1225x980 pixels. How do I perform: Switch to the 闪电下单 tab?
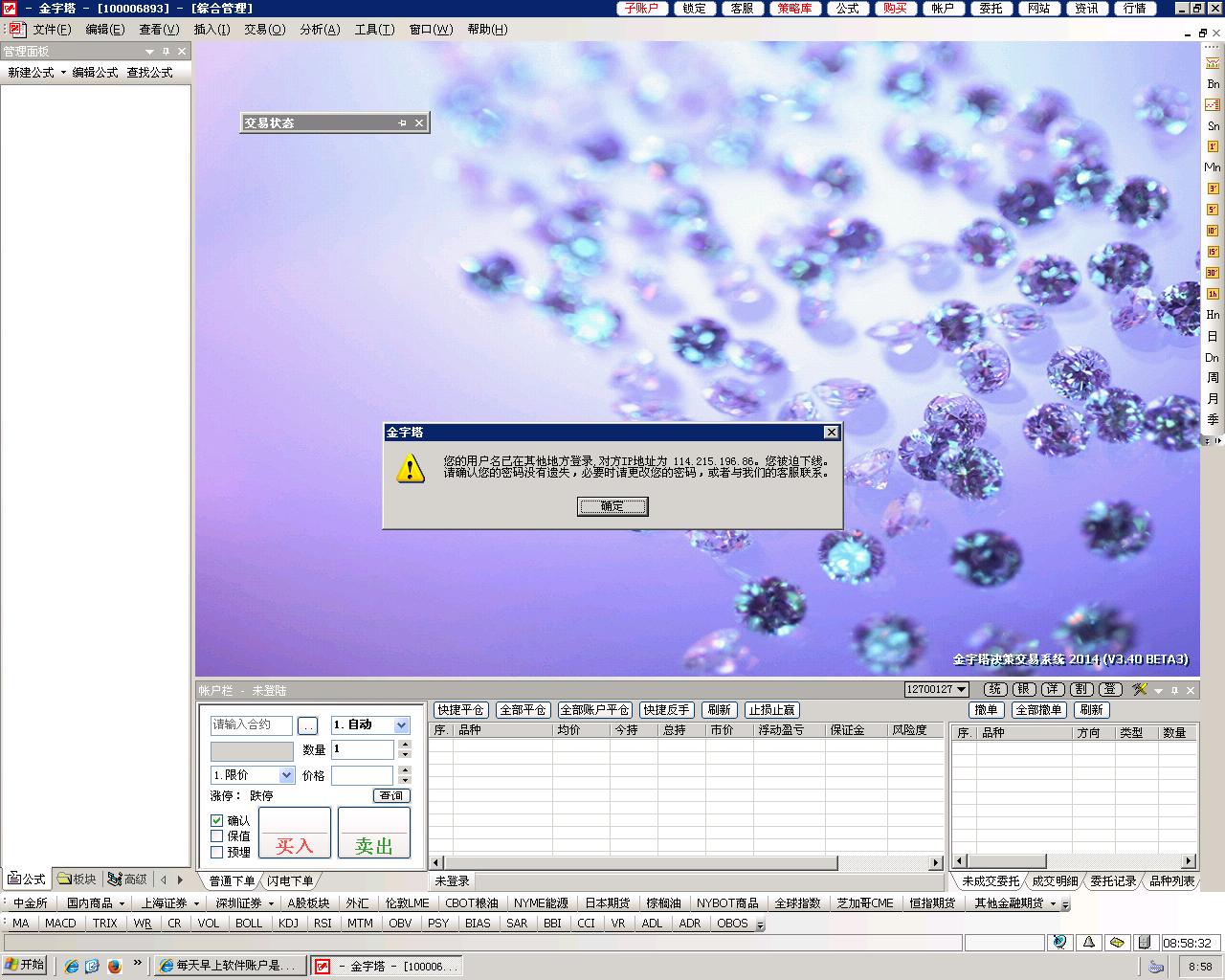pos(290,880)
